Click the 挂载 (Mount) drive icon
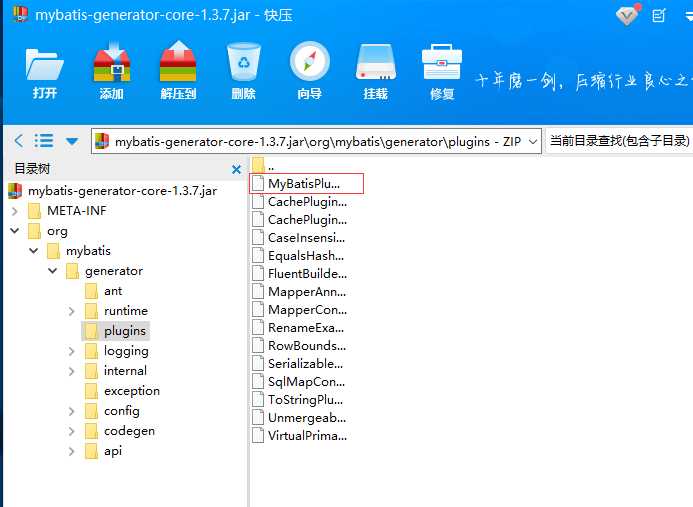The width and height of the screenshot is (693, 507). [376, 71]
